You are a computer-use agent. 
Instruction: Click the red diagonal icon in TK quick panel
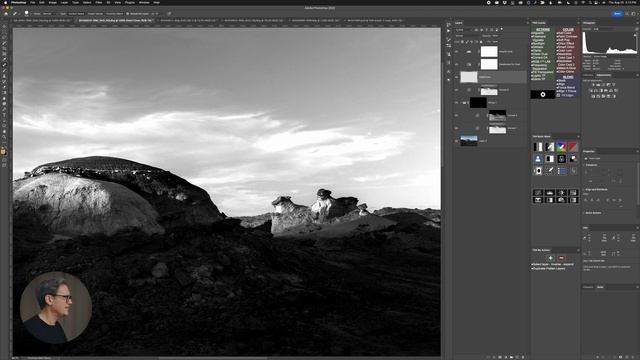[573, 147]
